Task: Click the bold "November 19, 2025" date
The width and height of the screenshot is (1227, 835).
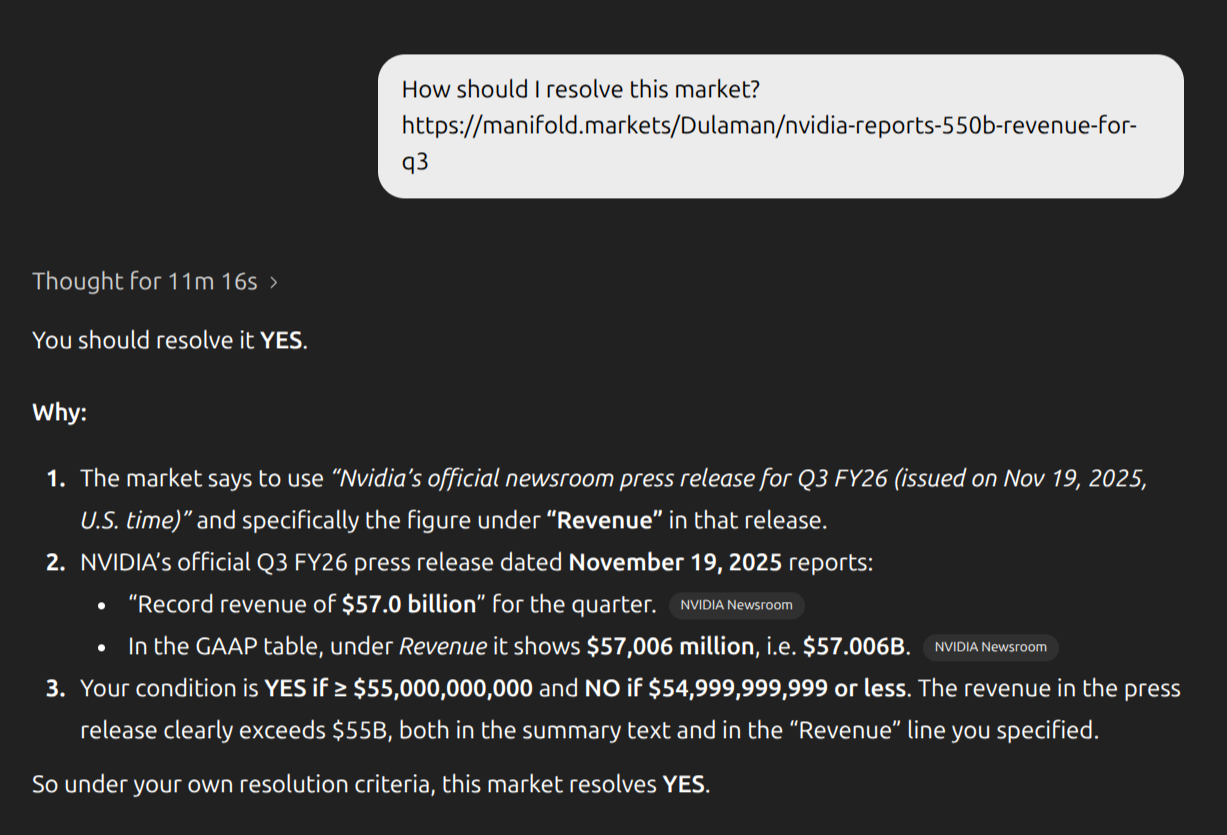Action: (x=675, y=562)
